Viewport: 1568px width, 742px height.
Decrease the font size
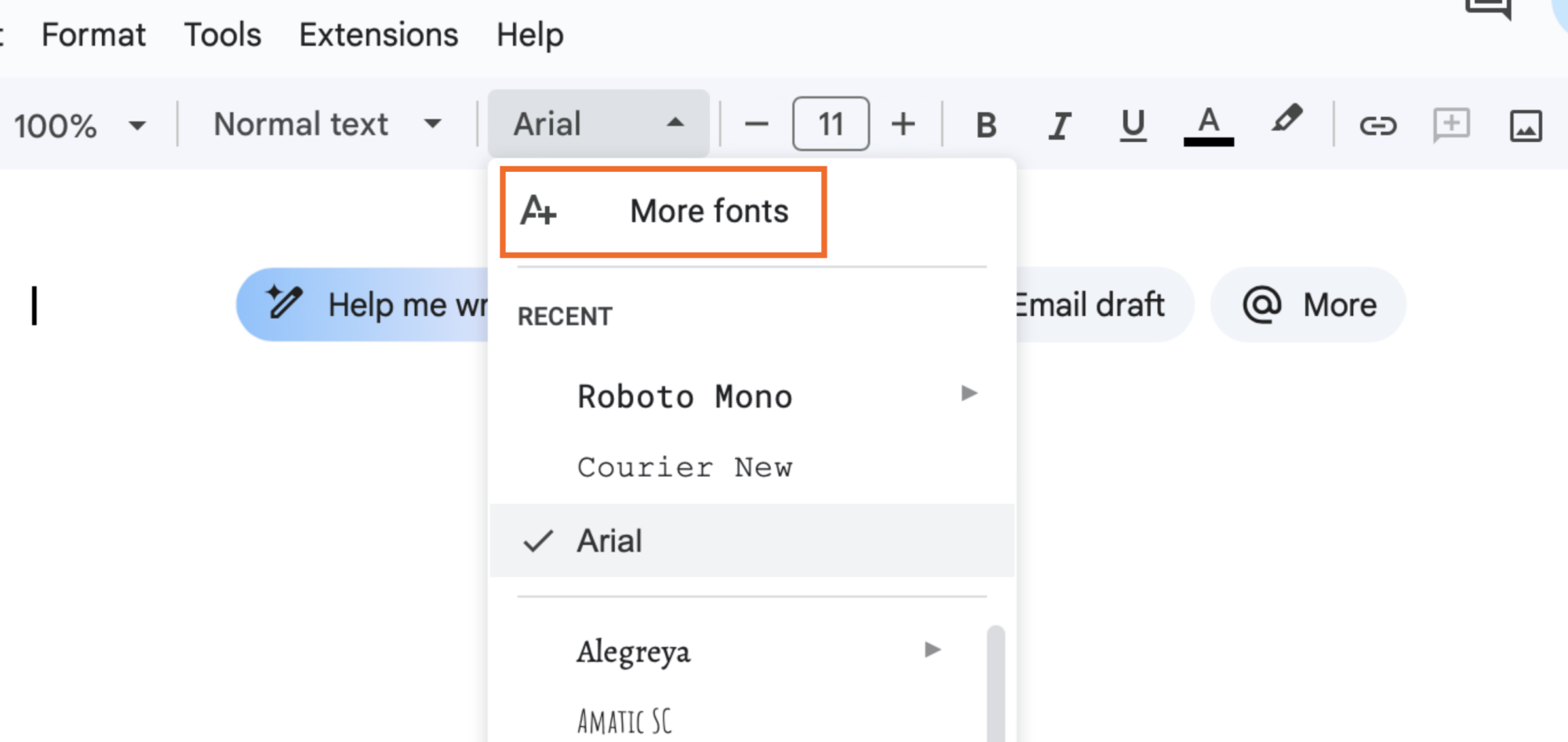tap(755, 123)
